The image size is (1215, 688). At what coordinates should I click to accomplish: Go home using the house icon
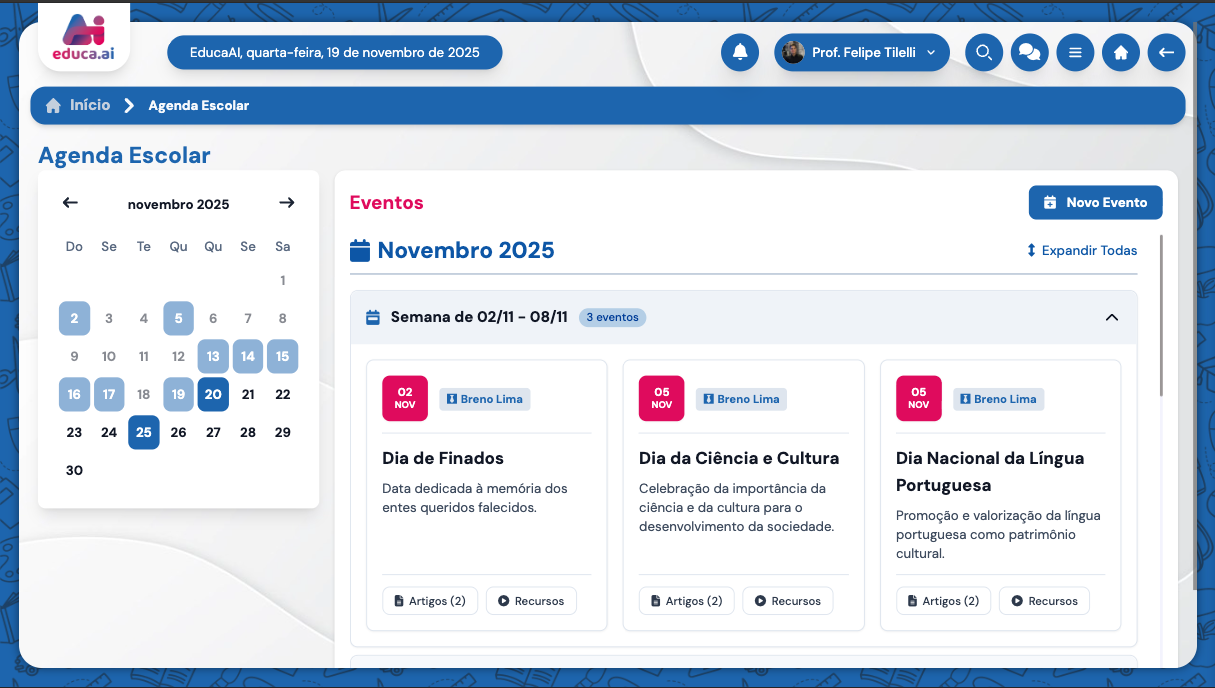[x=1120, y=52]
